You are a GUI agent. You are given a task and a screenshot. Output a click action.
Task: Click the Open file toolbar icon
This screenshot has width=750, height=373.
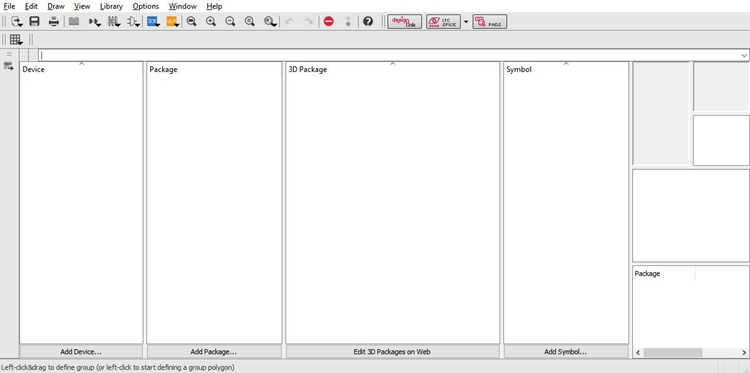coord(17,22)
